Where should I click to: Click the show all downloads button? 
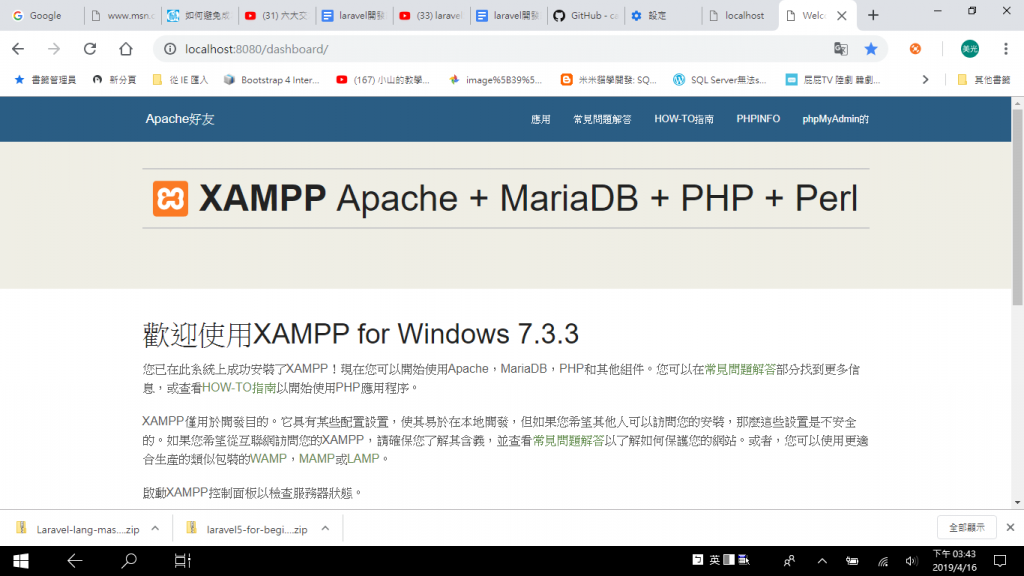point(967,527)
